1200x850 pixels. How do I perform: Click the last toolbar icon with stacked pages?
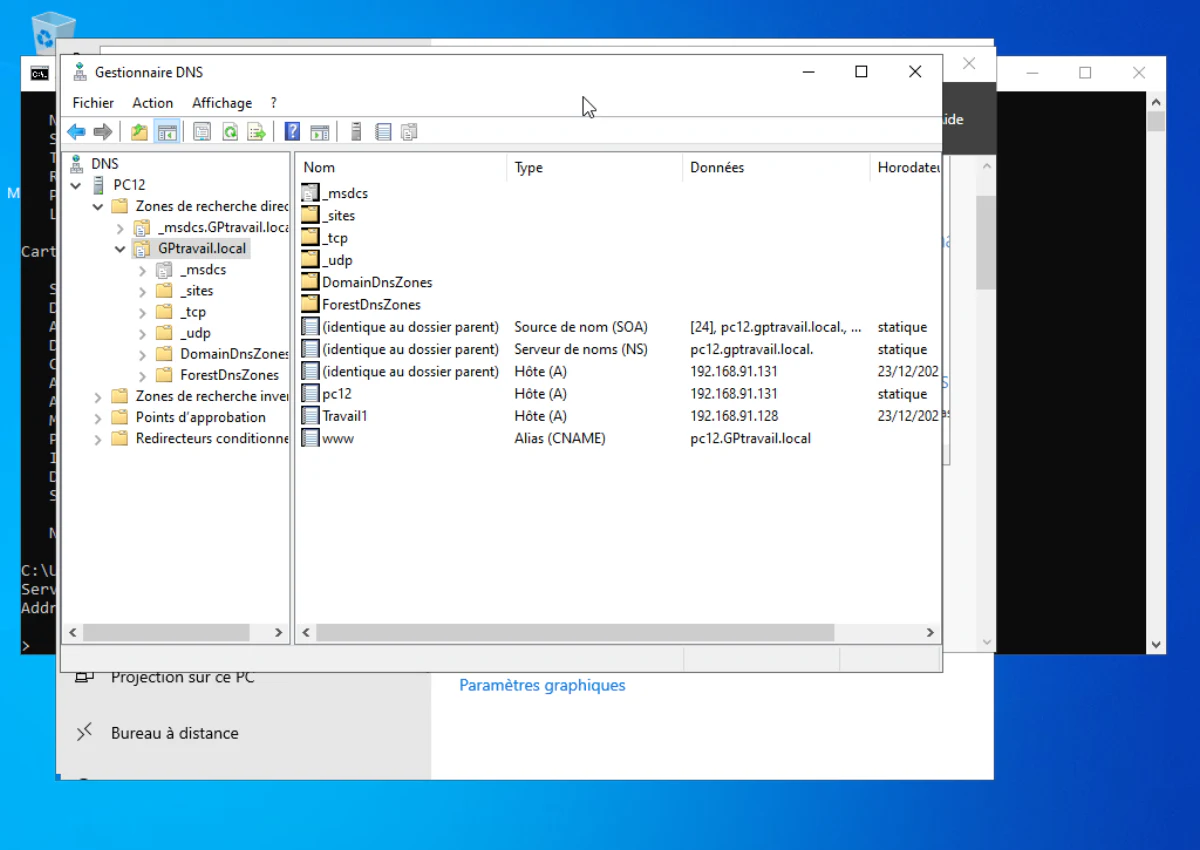[409, 132]
